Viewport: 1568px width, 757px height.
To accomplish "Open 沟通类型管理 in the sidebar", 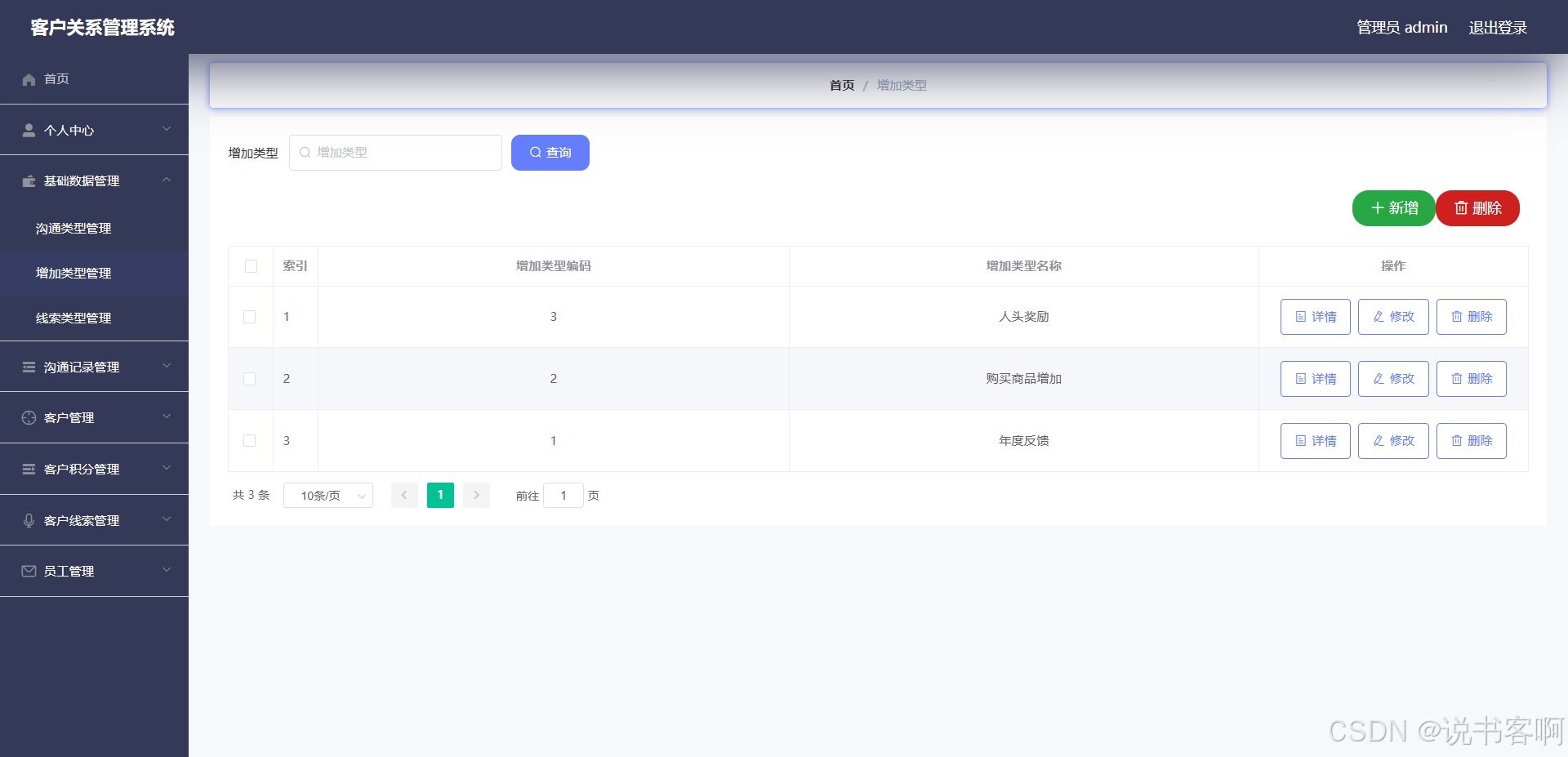I will [x=73, y=229].
